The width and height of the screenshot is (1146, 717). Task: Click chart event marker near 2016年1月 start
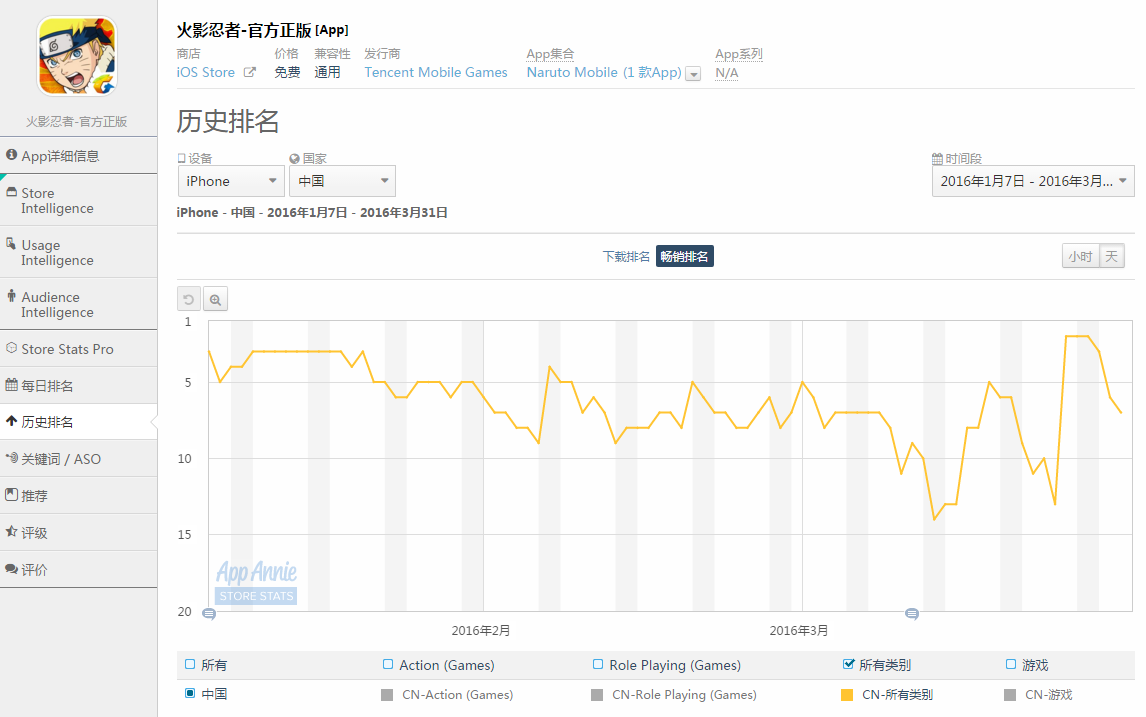coord(209,614)
